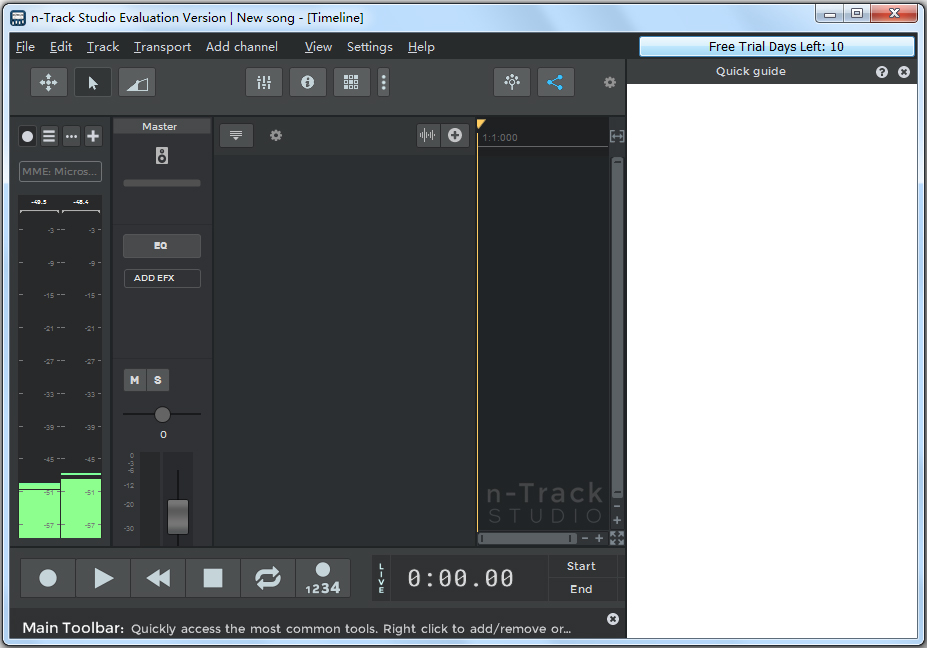This screenshot has height=648, width=927.
Task: Click horizontal zoom in plus
Action: (x=599, y=538)
